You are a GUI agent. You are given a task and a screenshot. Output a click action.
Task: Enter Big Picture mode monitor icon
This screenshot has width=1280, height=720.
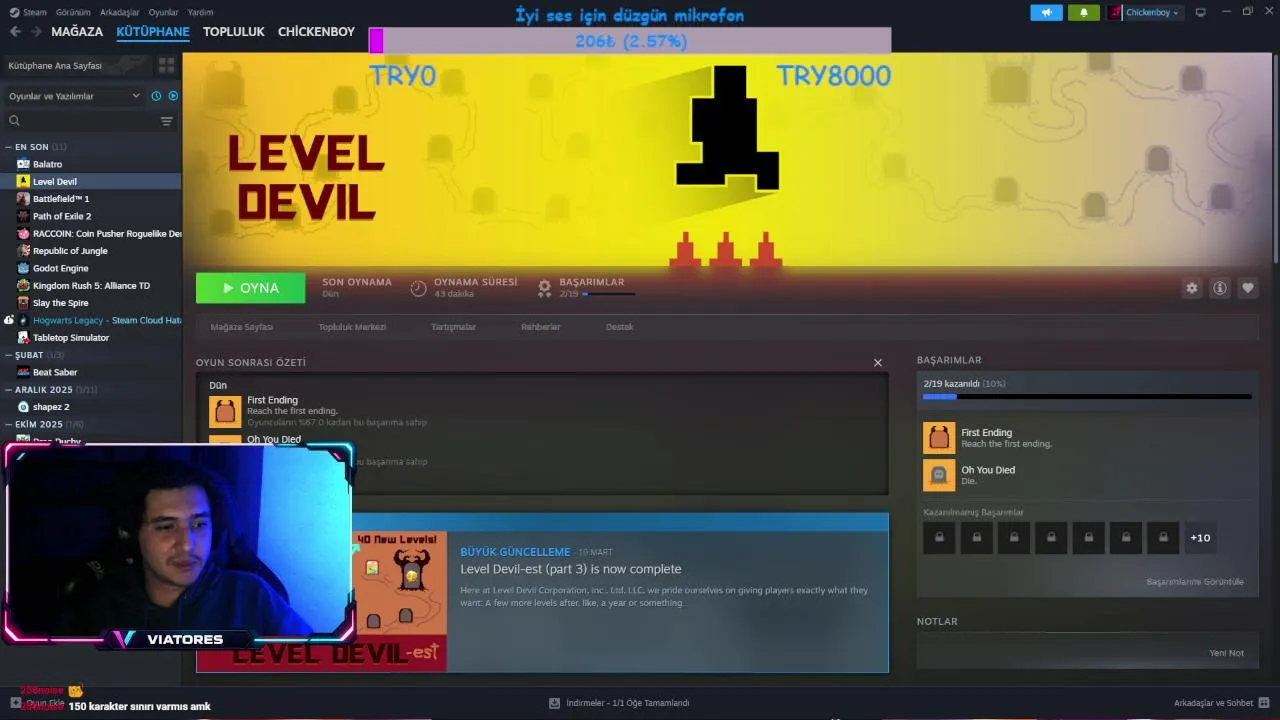click(1201, 12)
